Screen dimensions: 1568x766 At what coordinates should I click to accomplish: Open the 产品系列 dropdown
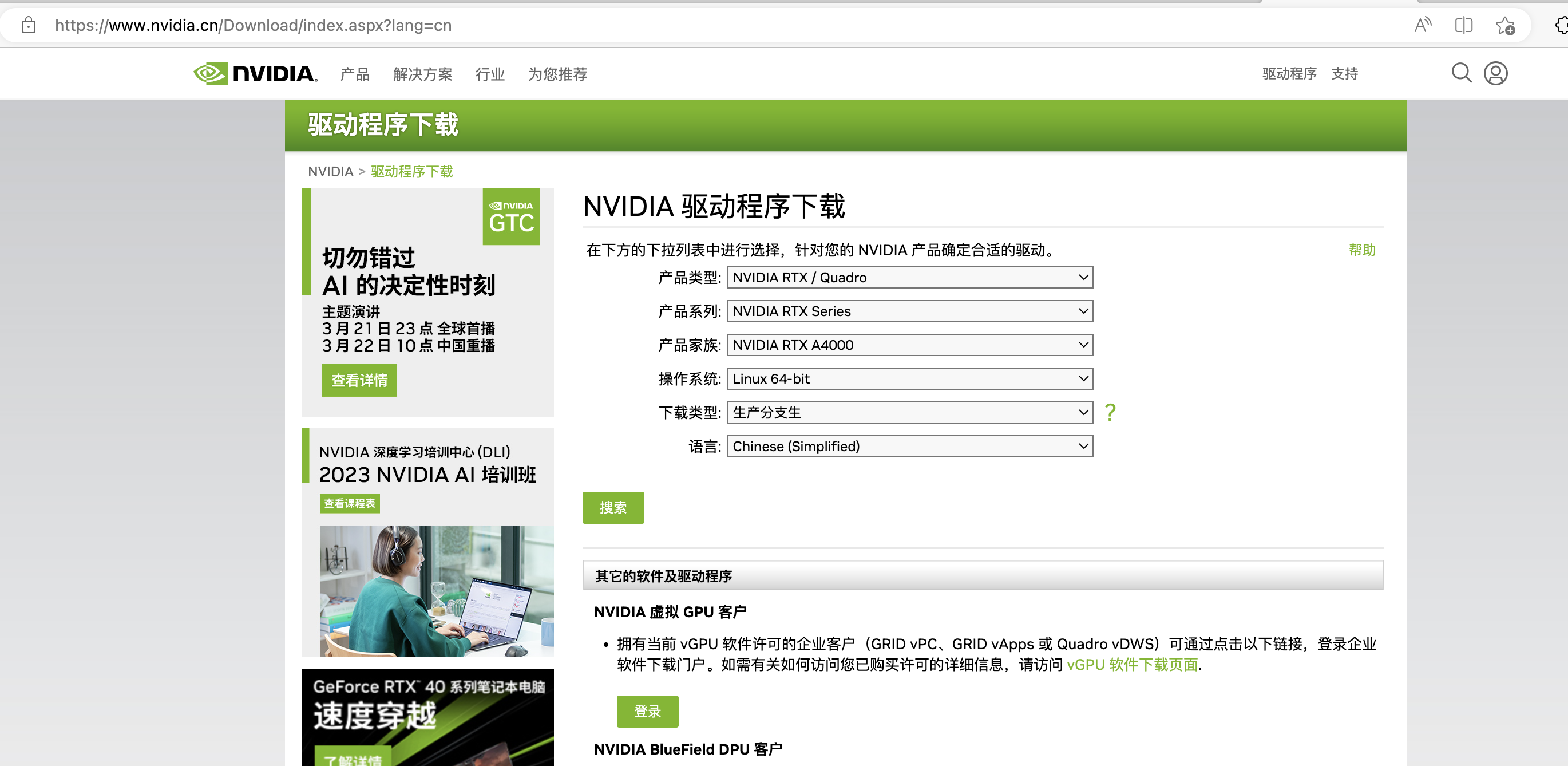tap(910, 311)
